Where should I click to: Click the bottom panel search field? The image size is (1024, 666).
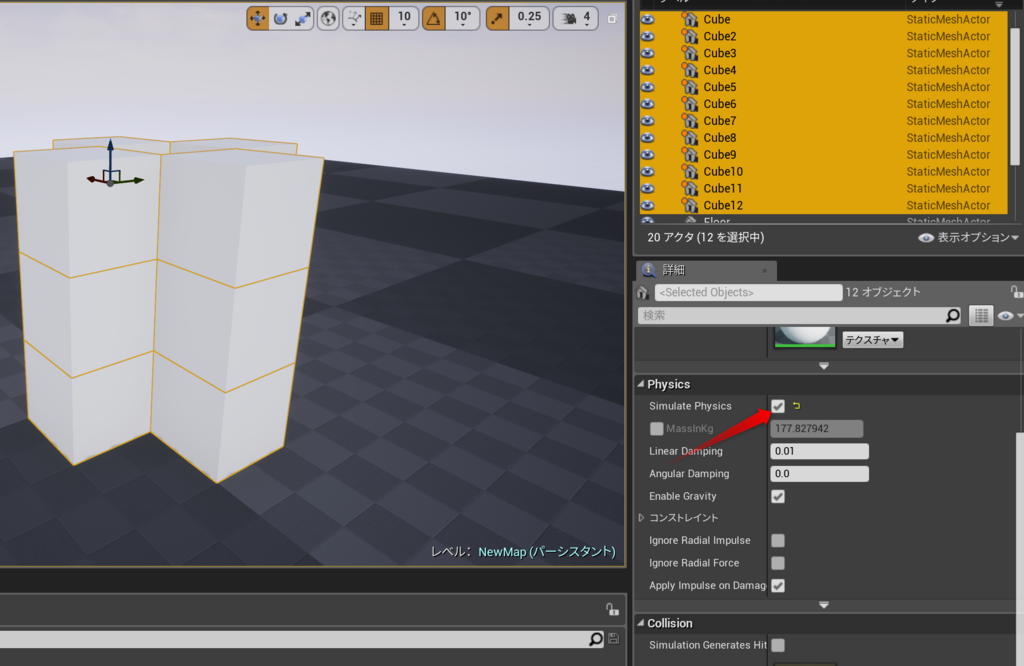(x=293, y=639)
